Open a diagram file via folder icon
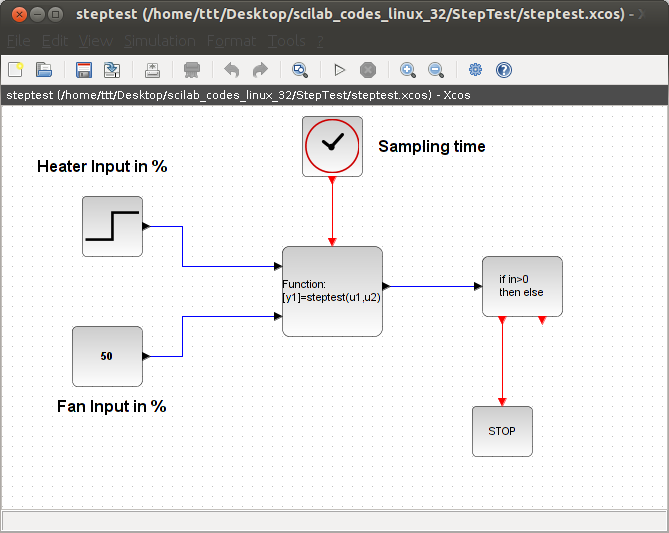The image size is (669, 533). (x=44, y=70)
